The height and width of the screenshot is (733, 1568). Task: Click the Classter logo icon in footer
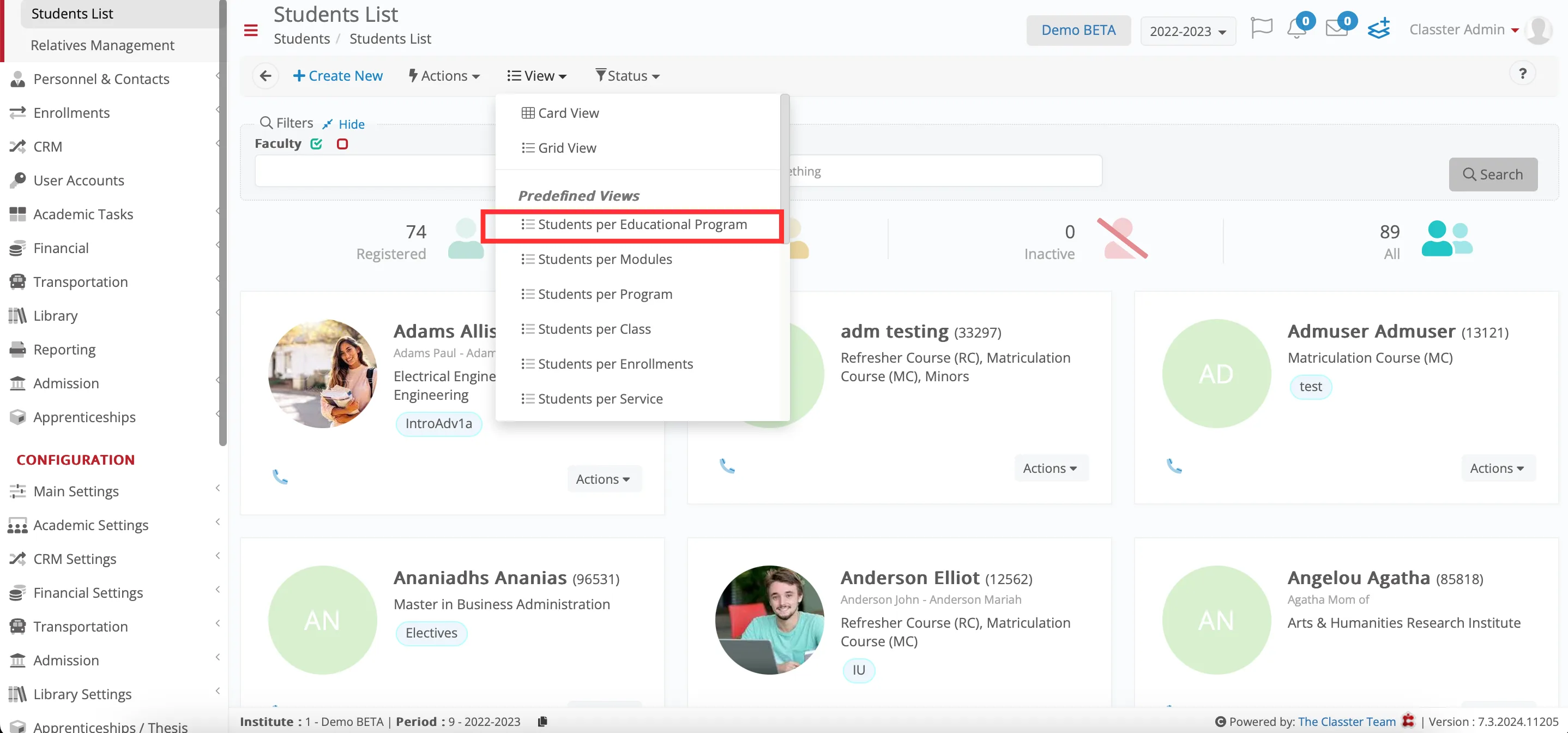click(x=1408, y=721)
